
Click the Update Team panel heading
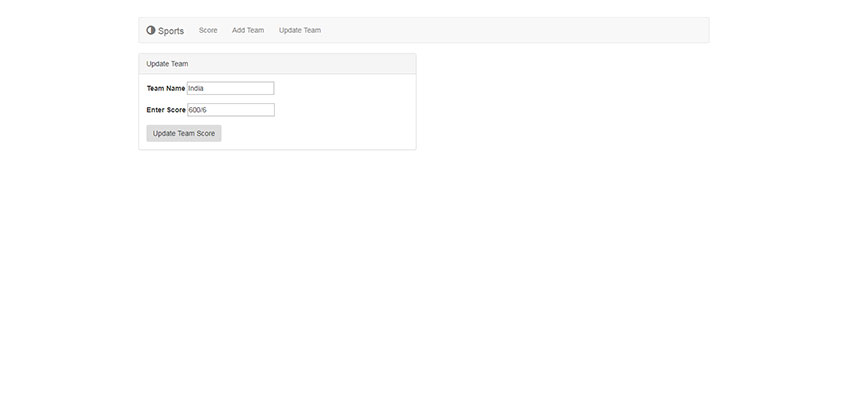278,64
